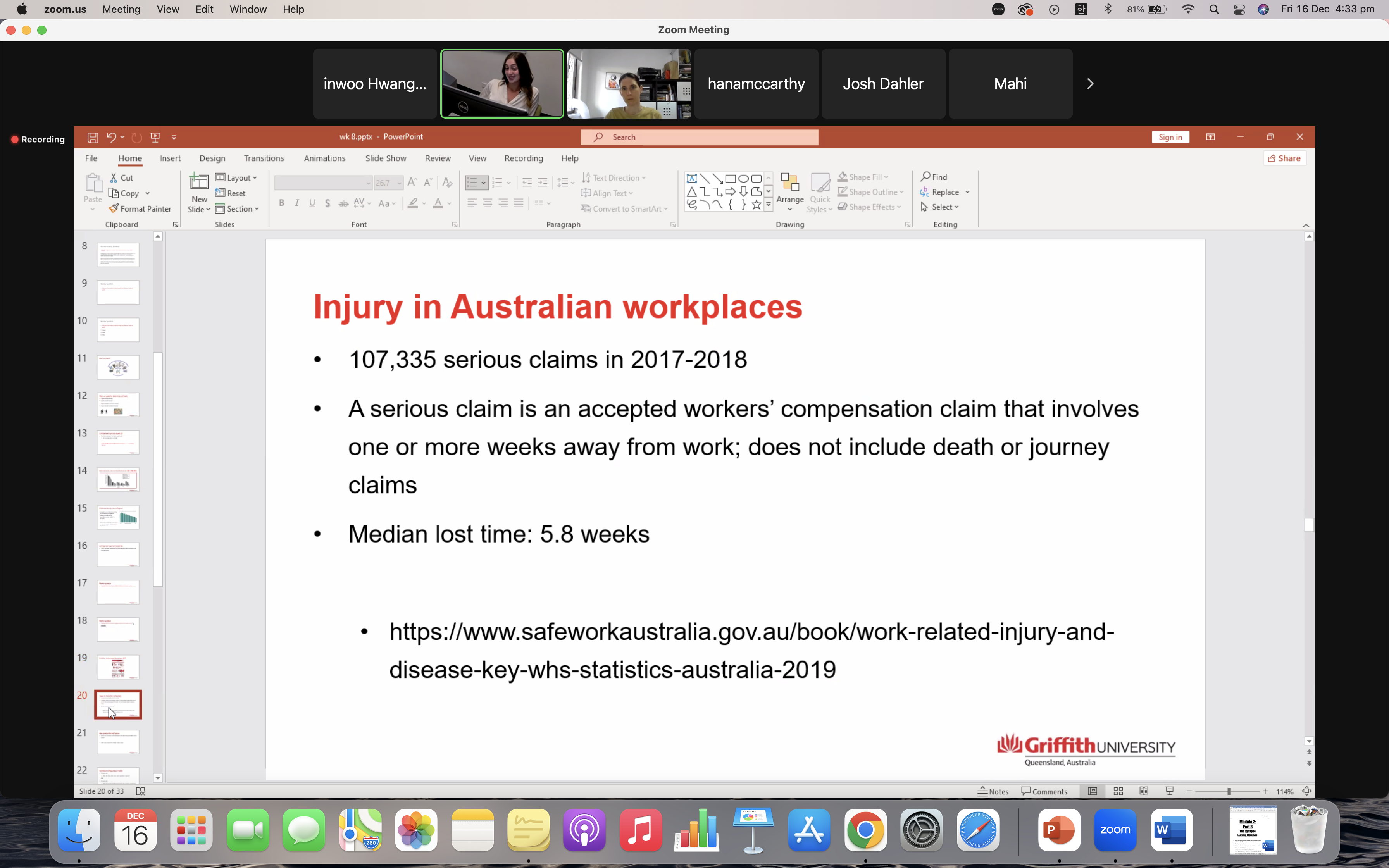
Task: Click Decrease Font Size icon
Action: 427,183
